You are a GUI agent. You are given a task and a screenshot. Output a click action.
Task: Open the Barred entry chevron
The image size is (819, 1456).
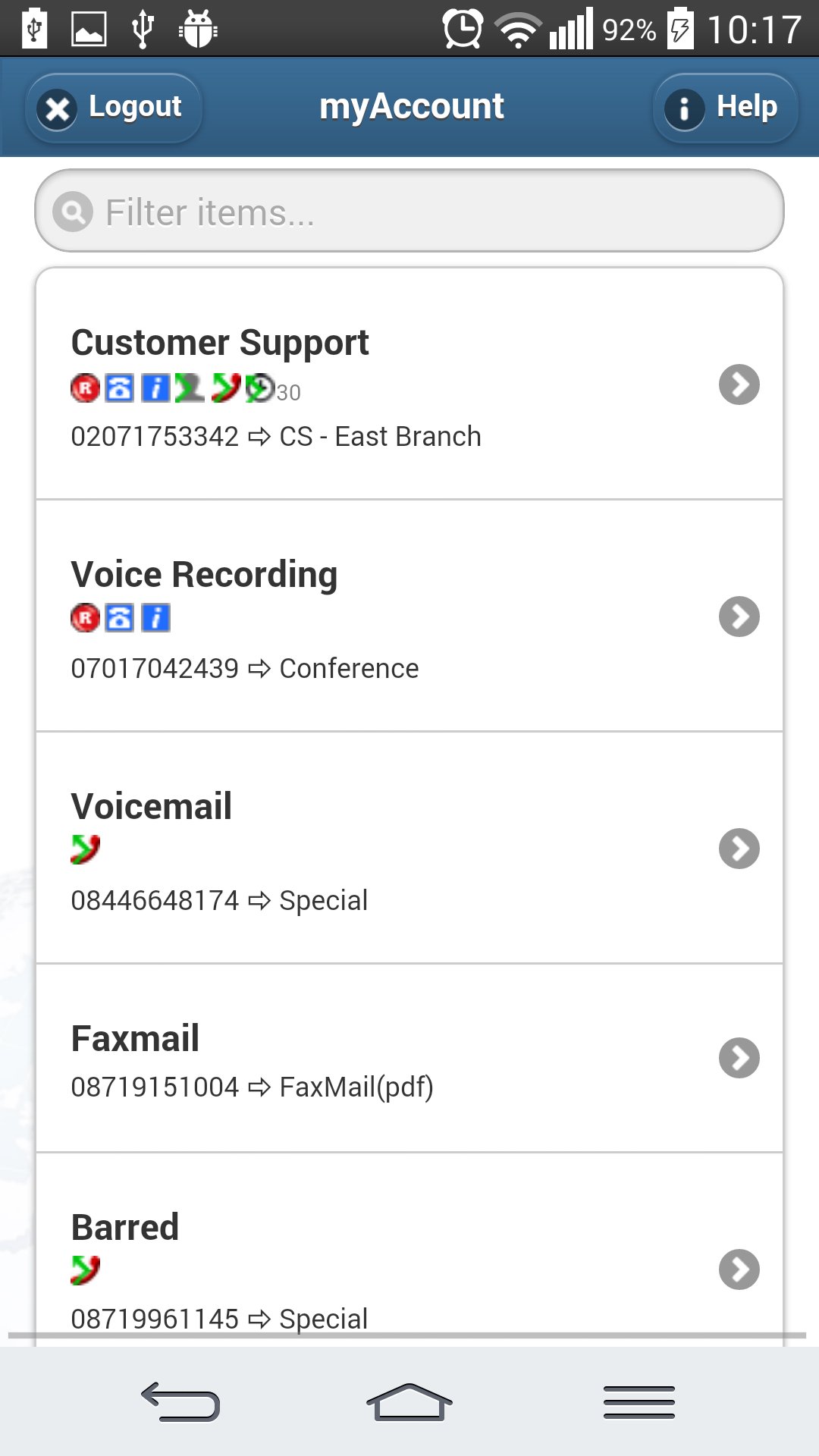(739, 1269)
